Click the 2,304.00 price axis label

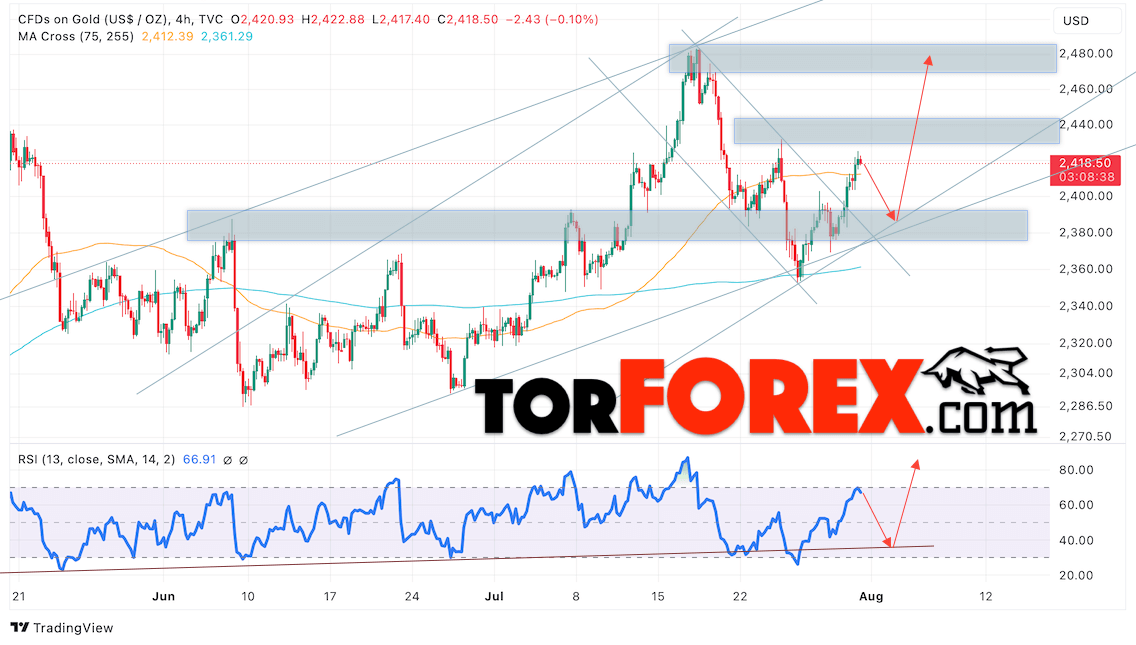tap(1085, 373)
